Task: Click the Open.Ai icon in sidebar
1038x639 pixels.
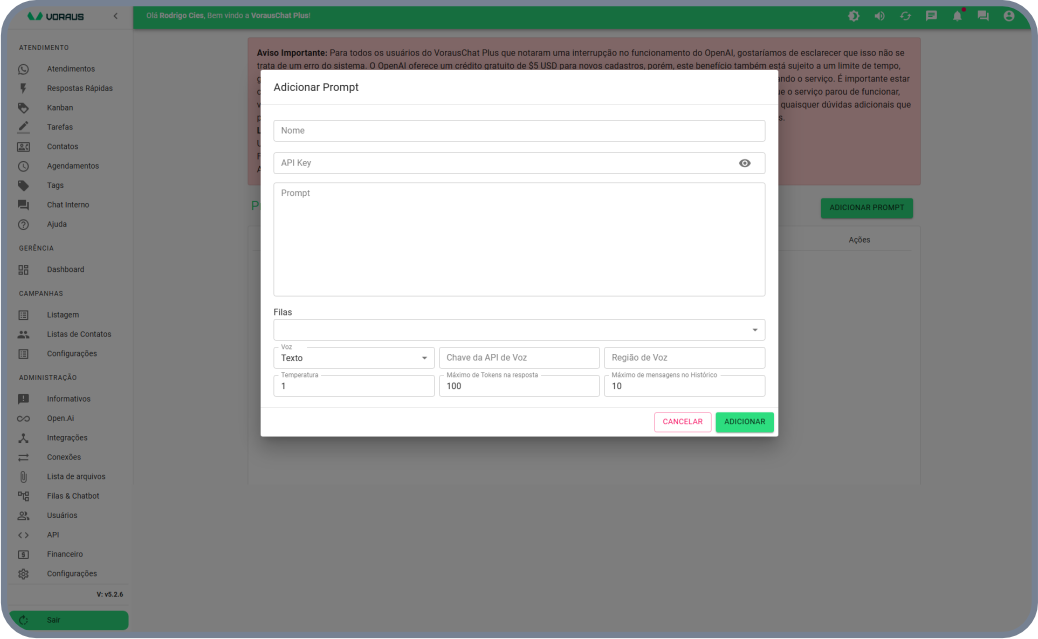Action: 24,418
